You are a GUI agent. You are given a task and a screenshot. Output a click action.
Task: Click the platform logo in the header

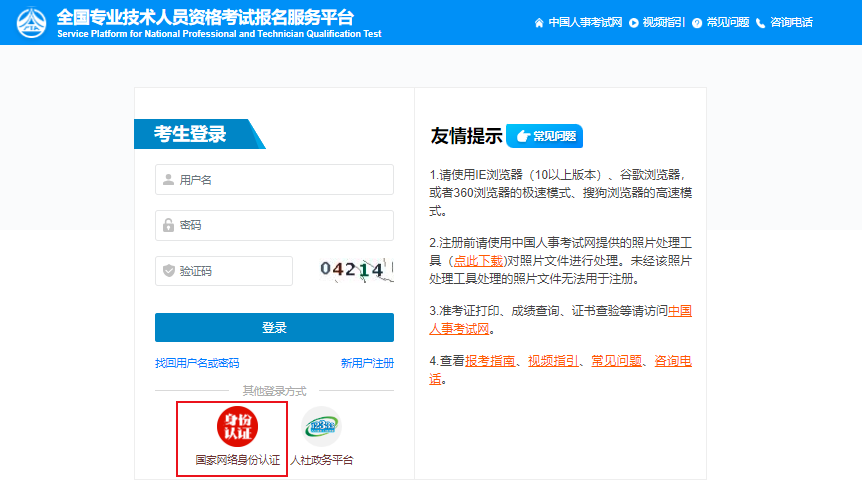pyautogui.click(x=30, y=22)
